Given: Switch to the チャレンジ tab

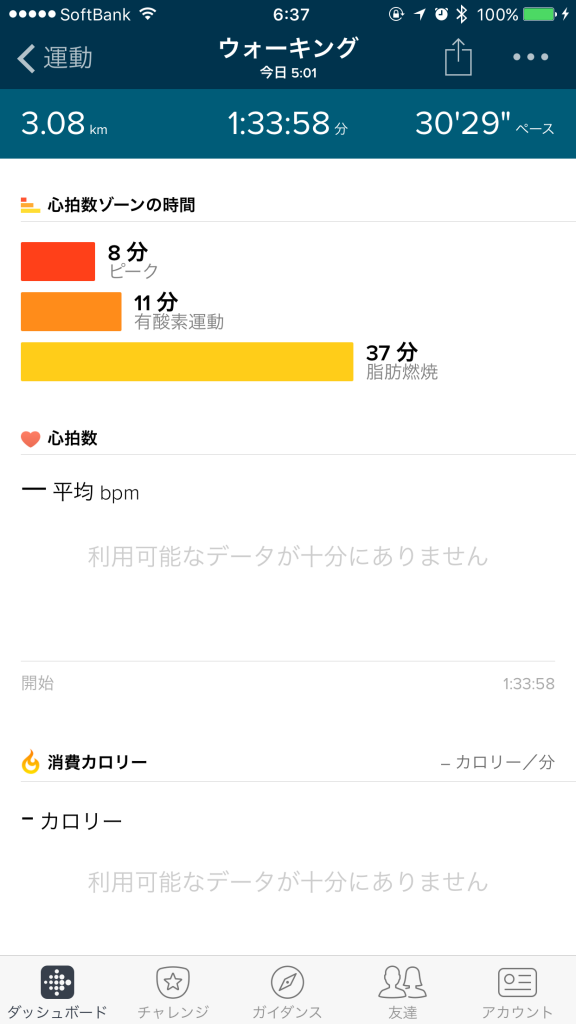Looking at the screenshot, I should (172, 993).
